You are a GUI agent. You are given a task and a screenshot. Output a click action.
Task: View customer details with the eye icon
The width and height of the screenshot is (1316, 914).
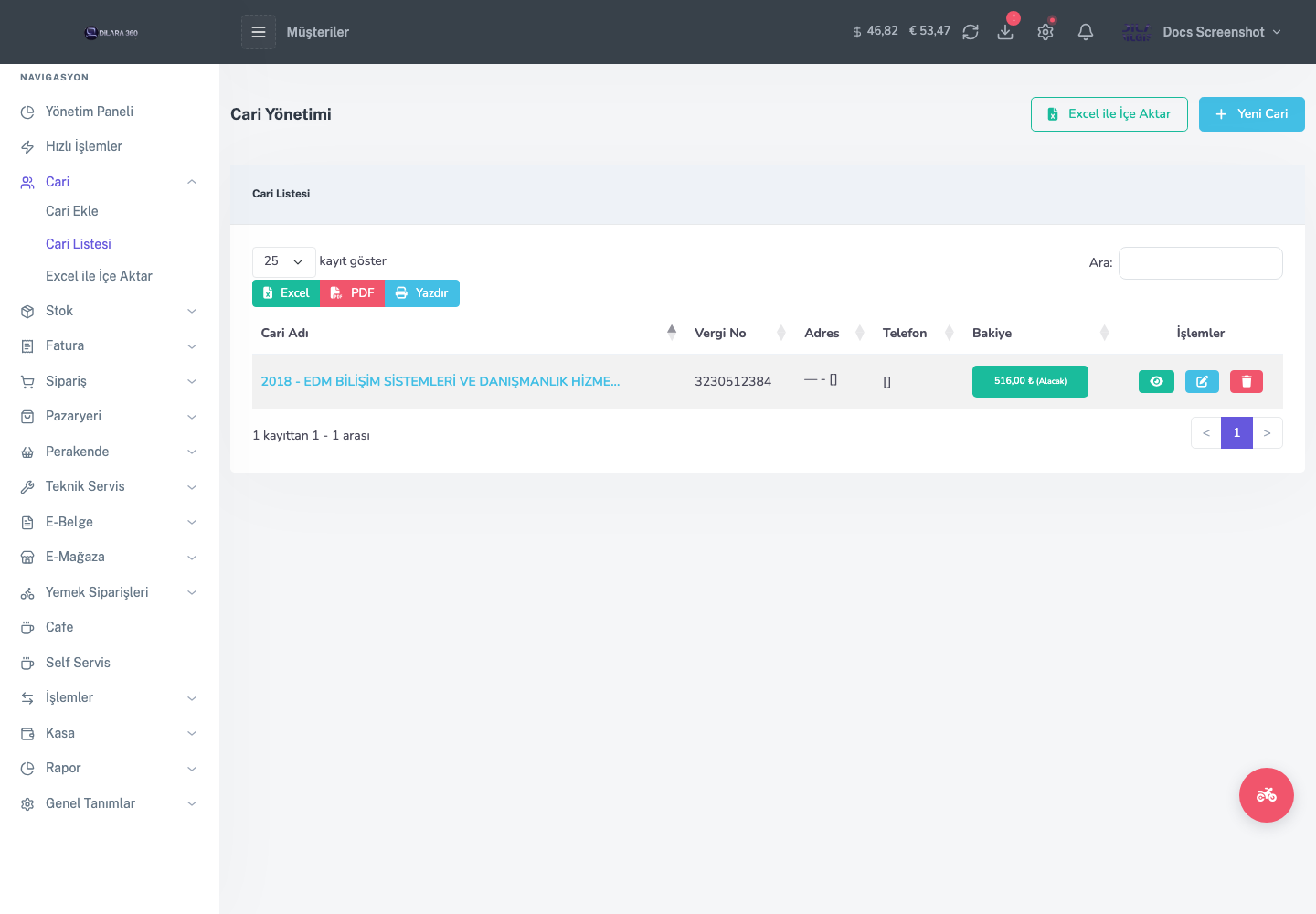point(1156,381)
